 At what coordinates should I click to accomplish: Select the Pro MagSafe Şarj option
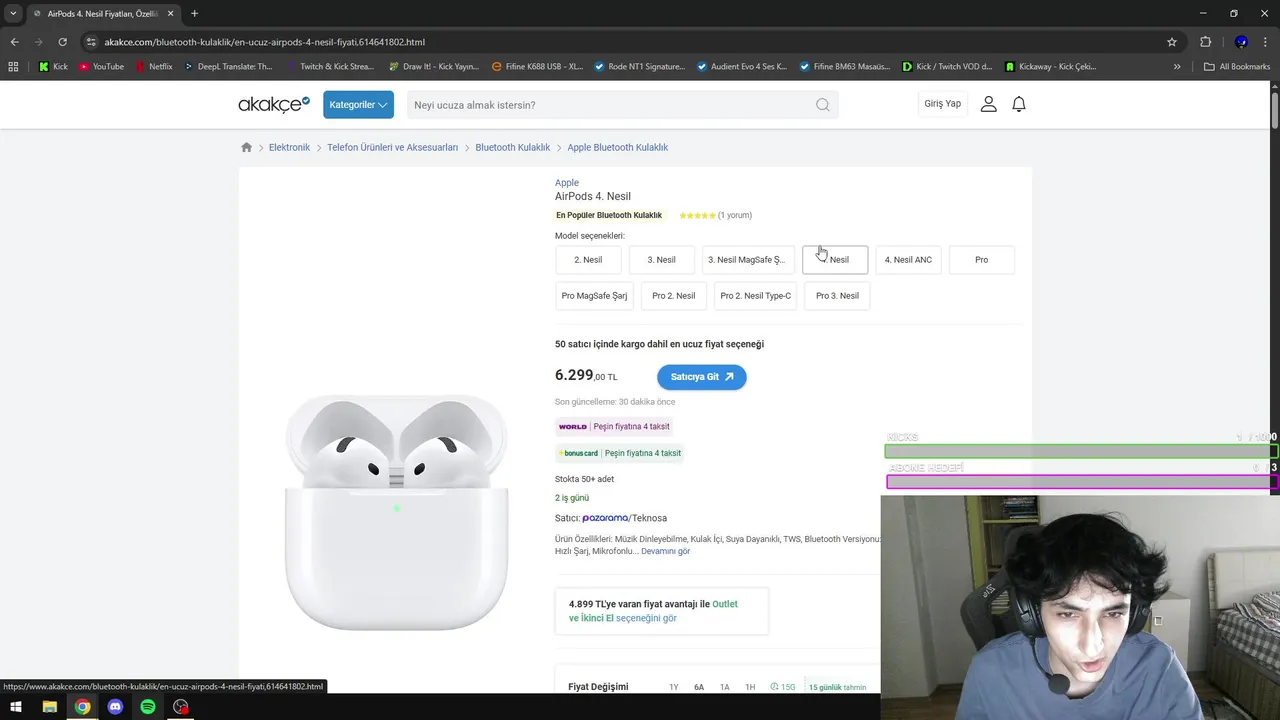pos(594,296)
